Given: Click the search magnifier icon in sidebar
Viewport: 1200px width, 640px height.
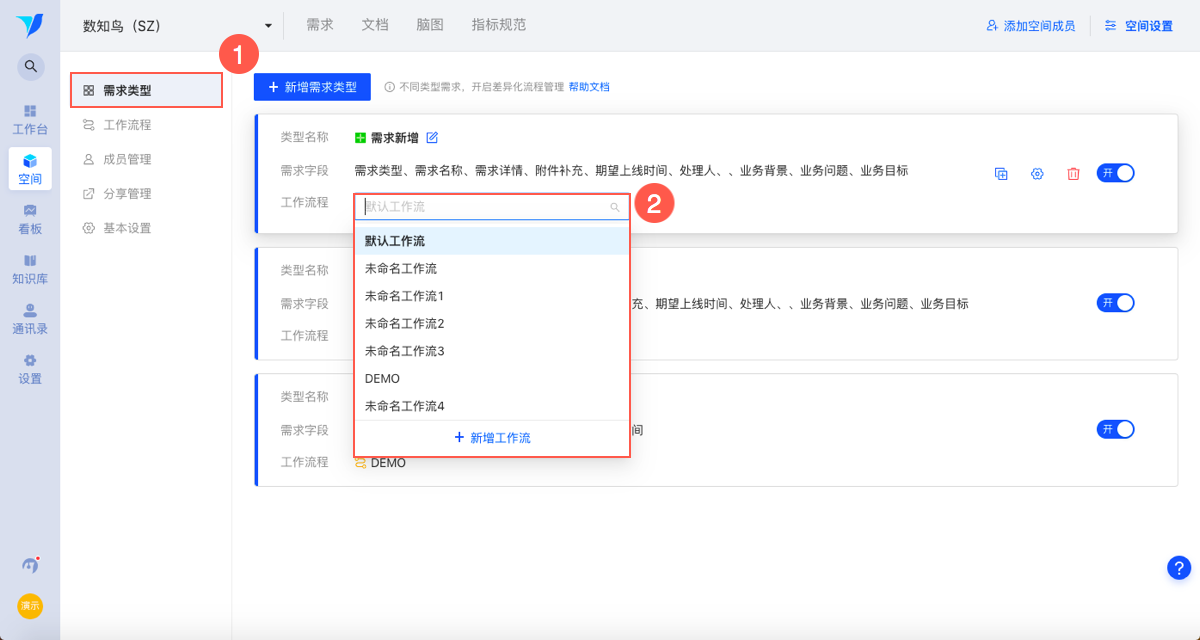Looking at the screenshot, I should click(30, 67).
